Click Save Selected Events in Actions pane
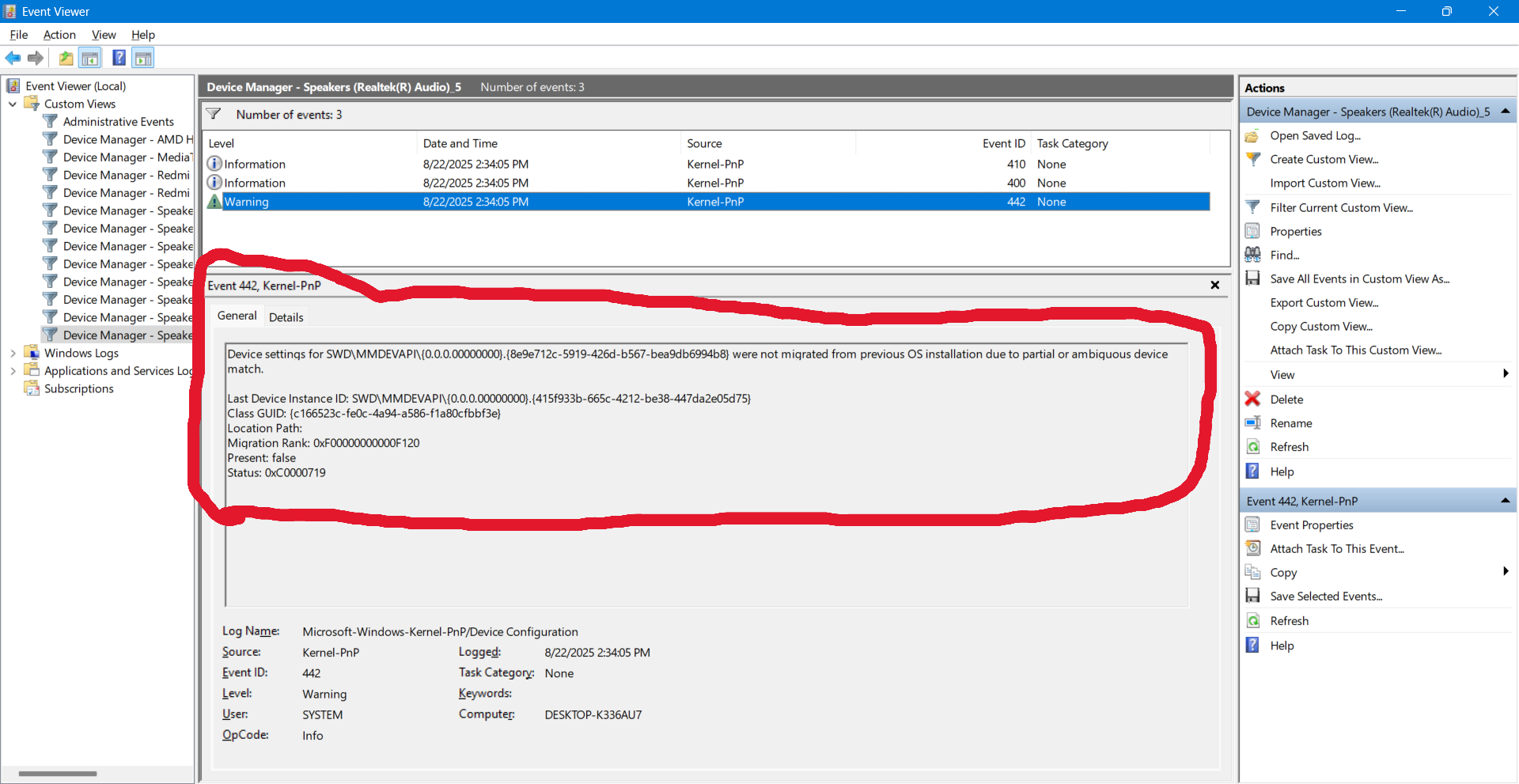1519x784 pixels. (x=1325, y=596)
